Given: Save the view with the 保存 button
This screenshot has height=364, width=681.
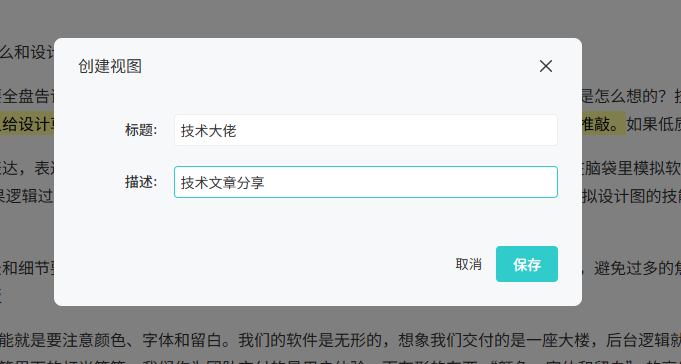Looking at the screenshot, I should (x=527, y=264).
